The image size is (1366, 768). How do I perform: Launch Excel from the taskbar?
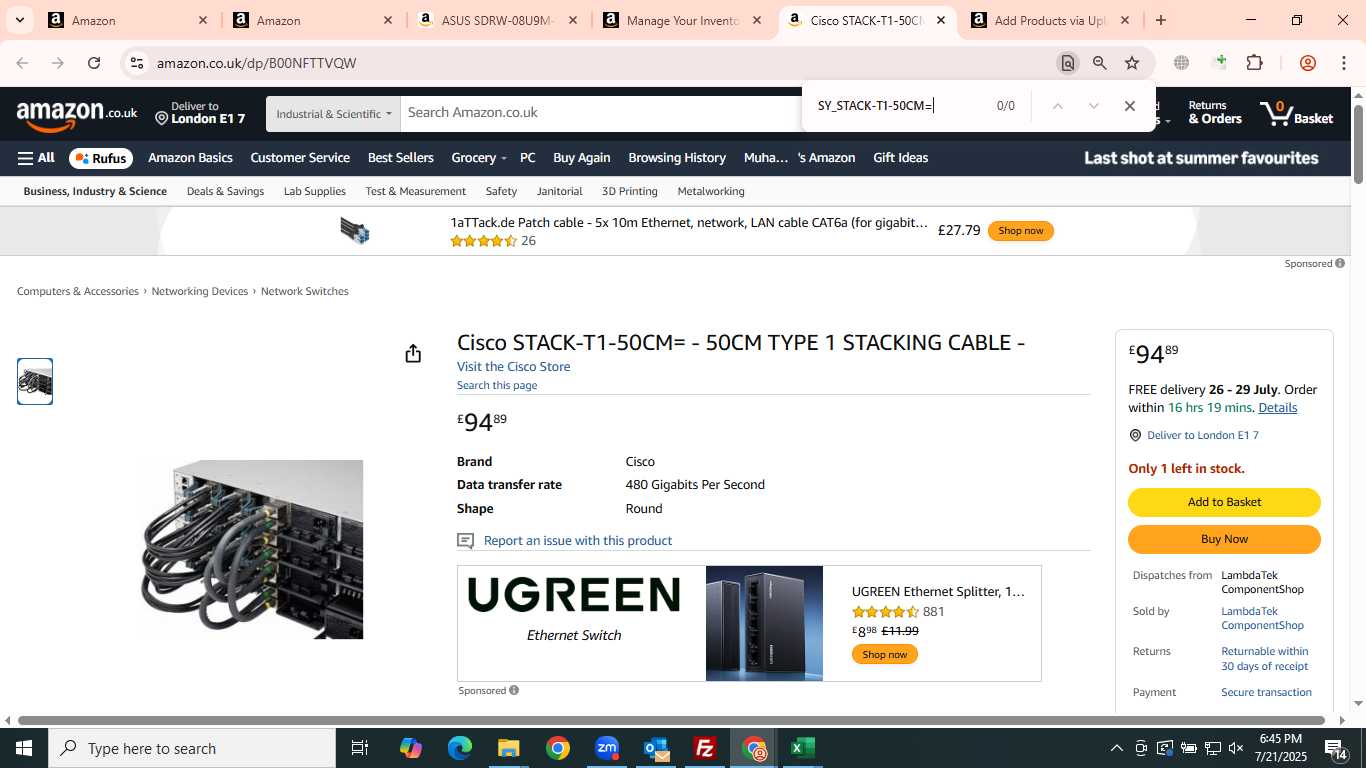(x=802, y=748)
